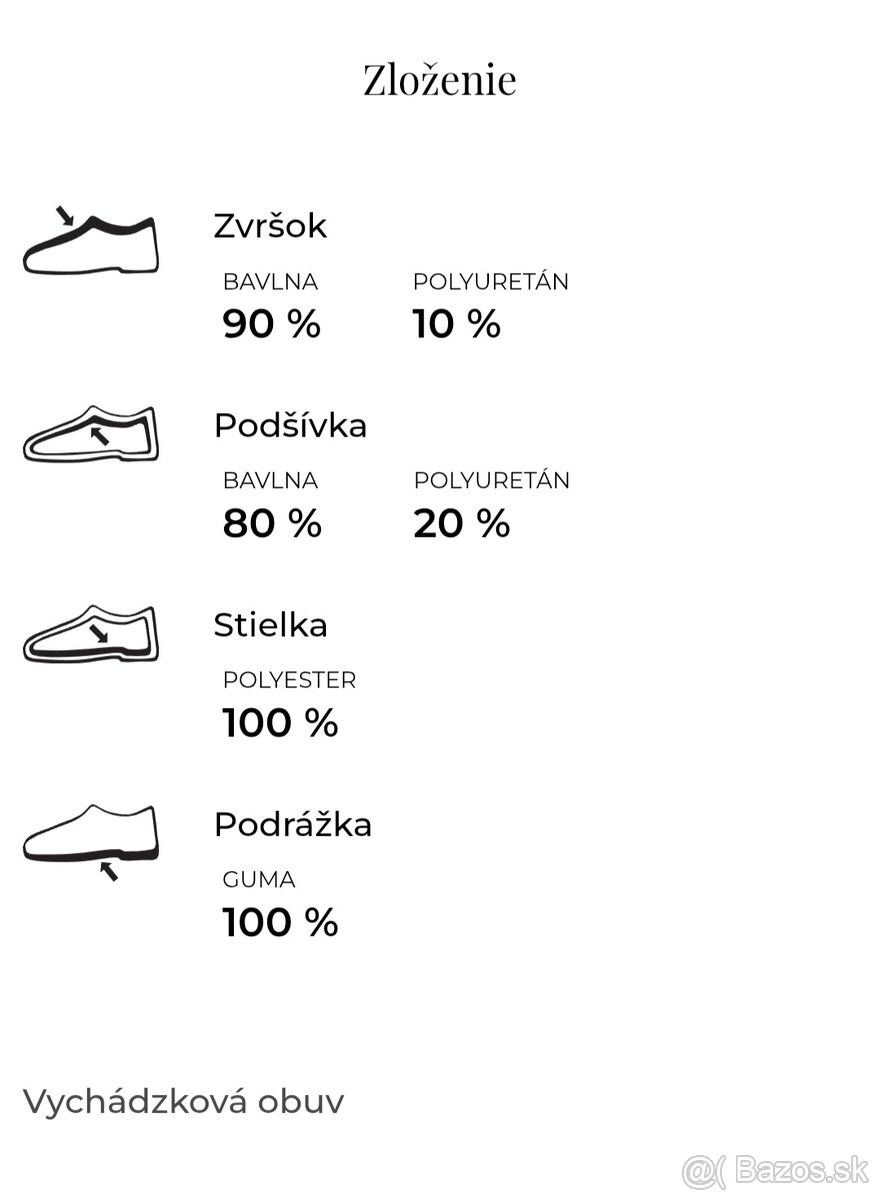Click the Zvršok upper shoe icon
Screen dimensions: 880x1200
tap(91, 241)
